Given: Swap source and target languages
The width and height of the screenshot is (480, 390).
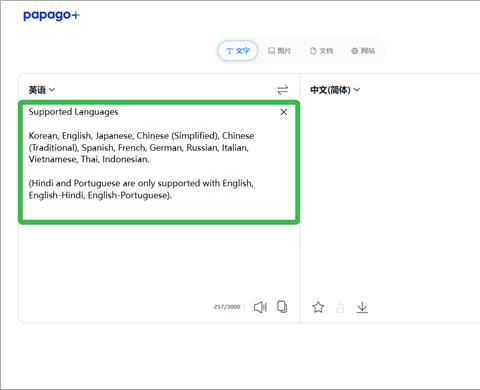Looking at the screenshot, I should pyautogui.click(x=283, y=90).
